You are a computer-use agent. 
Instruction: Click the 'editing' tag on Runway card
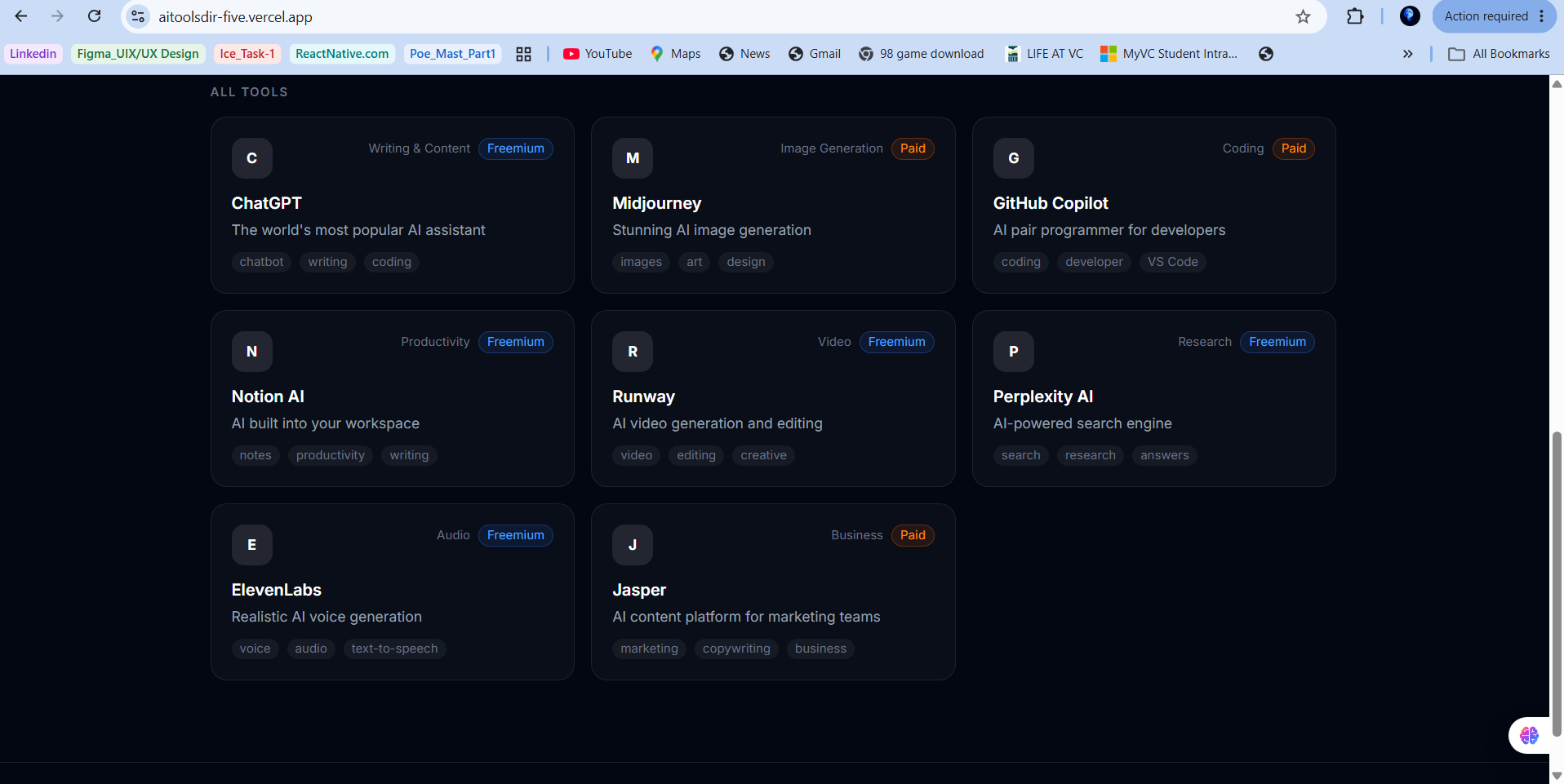696,455
